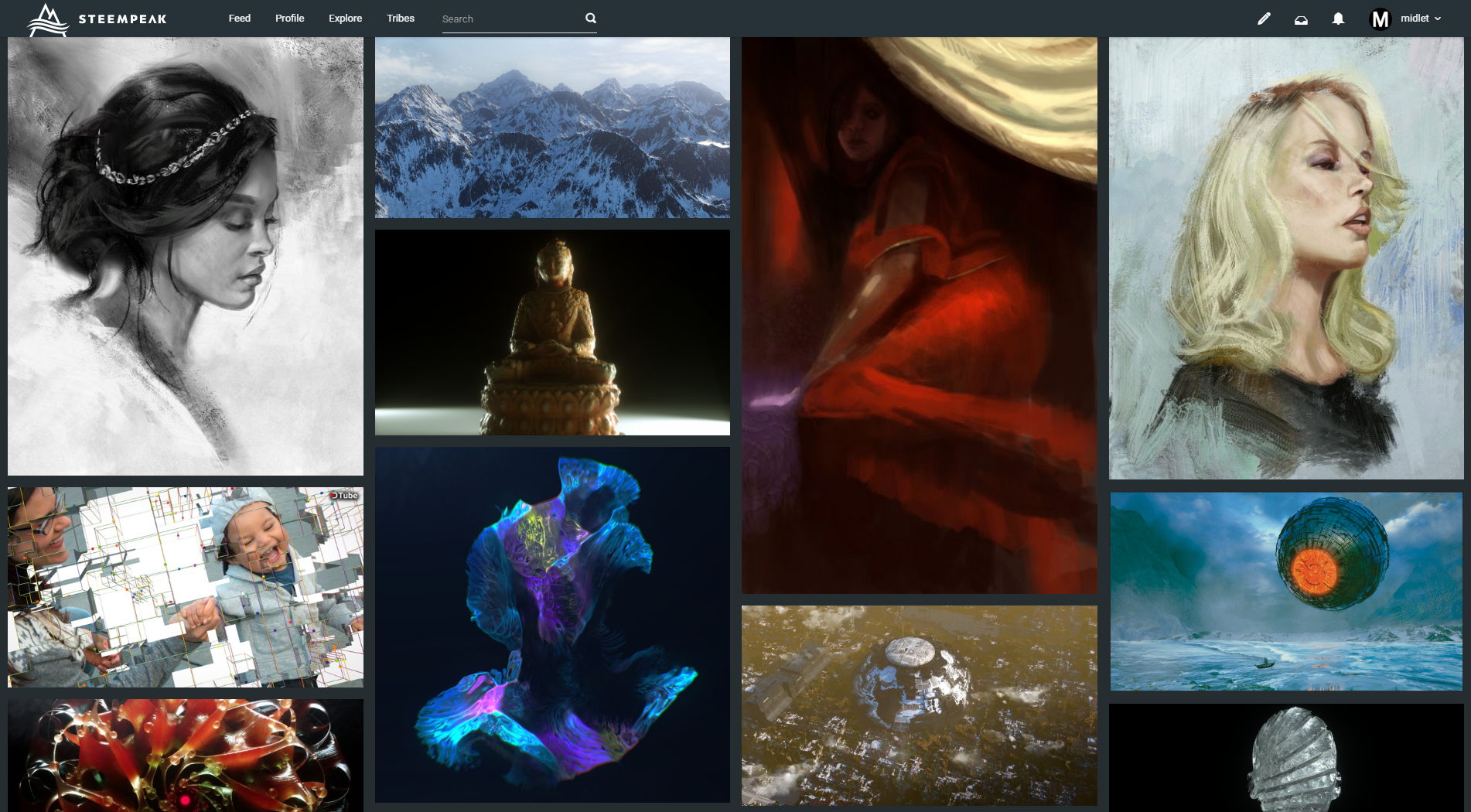This screenshot has width=1471, height=812.
Task: Click the DTube badge on the video thumbnail
Action: coord(344,496)
